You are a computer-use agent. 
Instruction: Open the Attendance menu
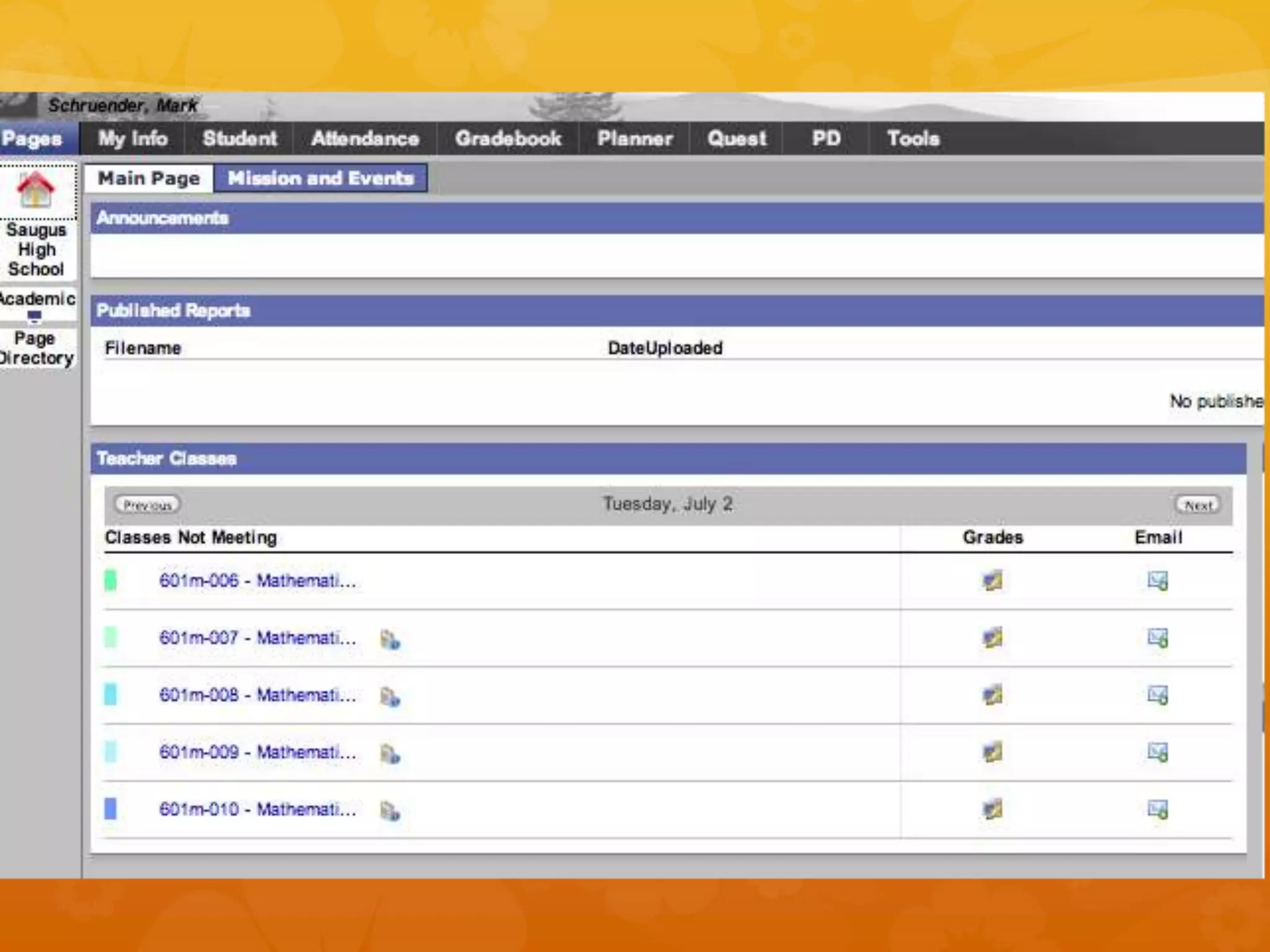pos(365,138)
